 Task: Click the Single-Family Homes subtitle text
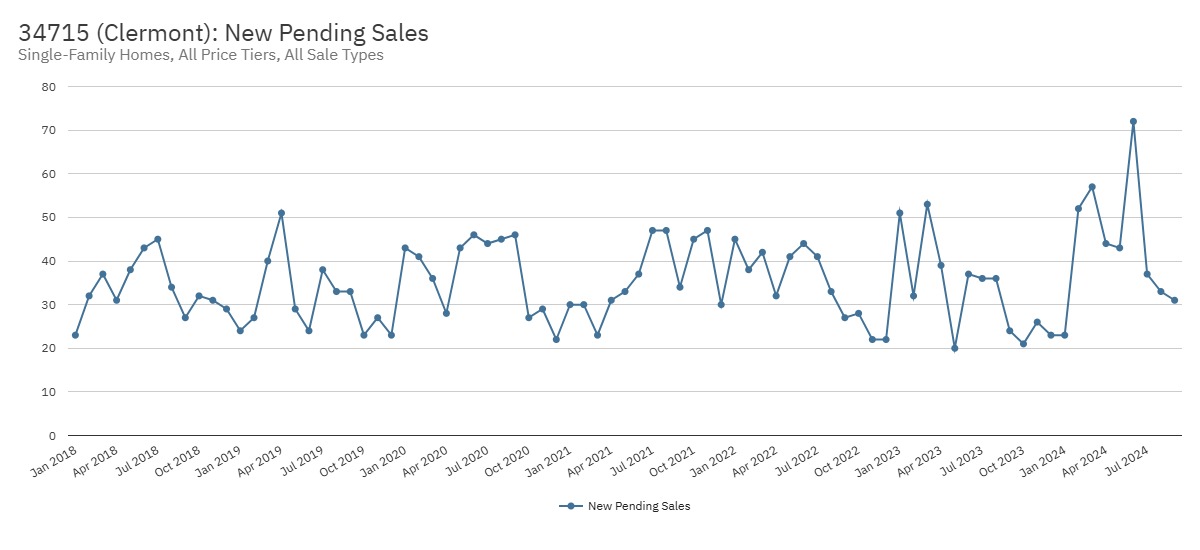pos(201,55)
